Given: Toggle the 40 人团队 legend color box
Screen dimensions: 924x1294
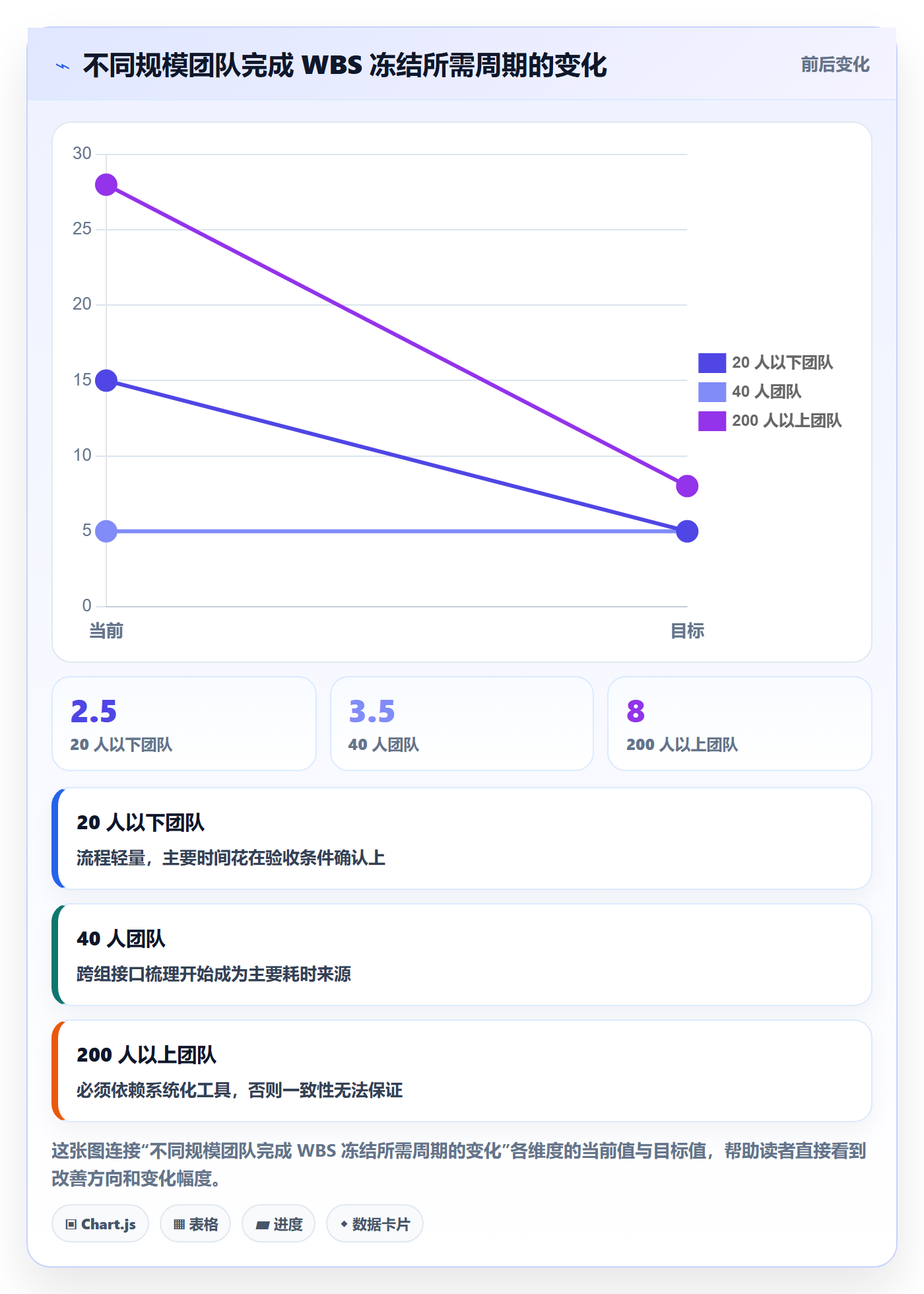Looking at the screenshot, I should click(x=712, y=392).
